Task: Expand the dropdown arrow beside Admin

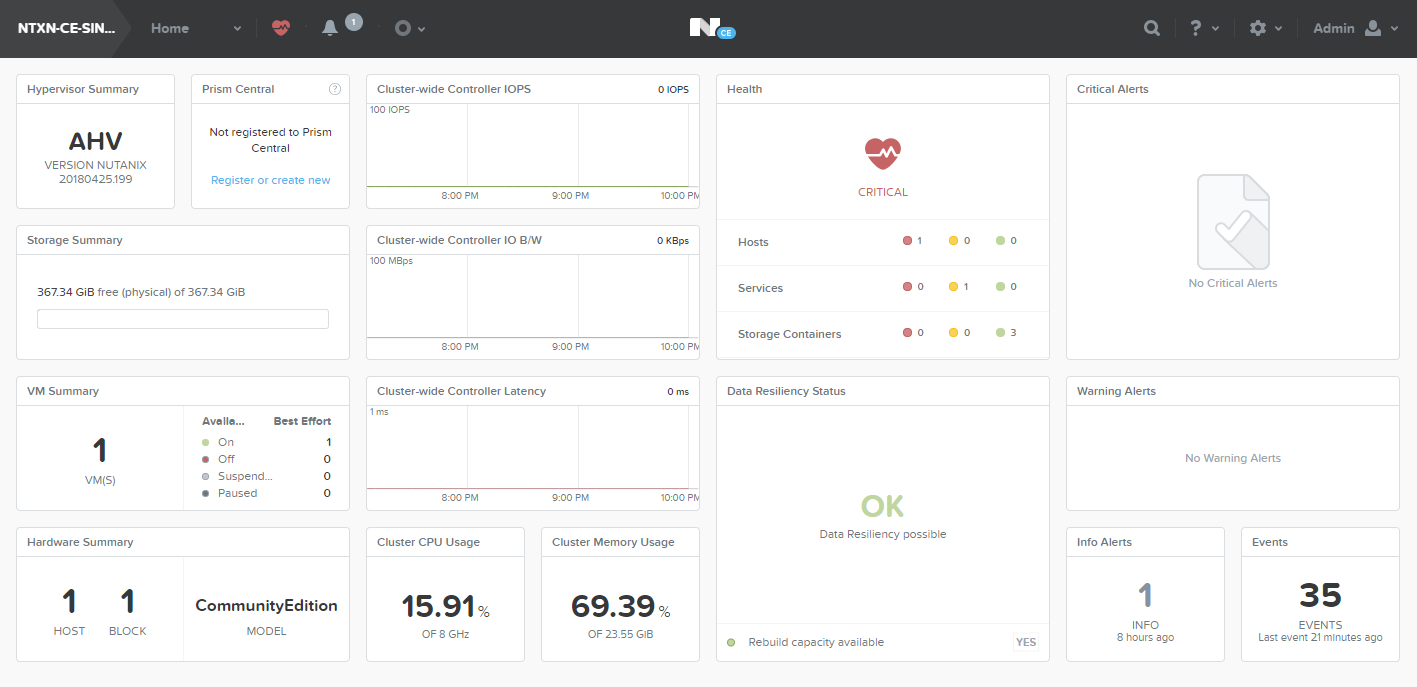Action: click(1394, 29)
